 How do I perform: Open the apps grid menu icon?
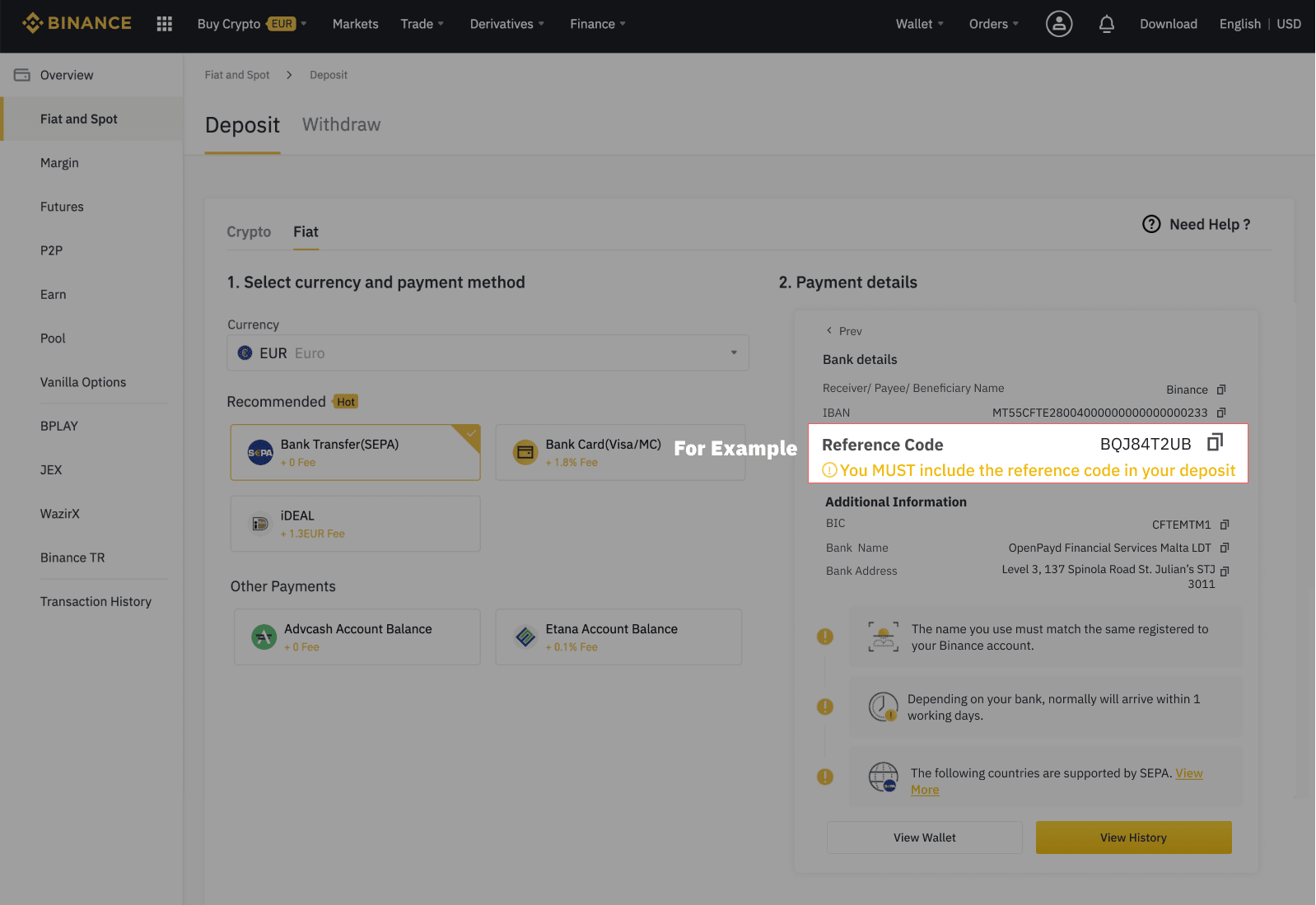(165, 24)
